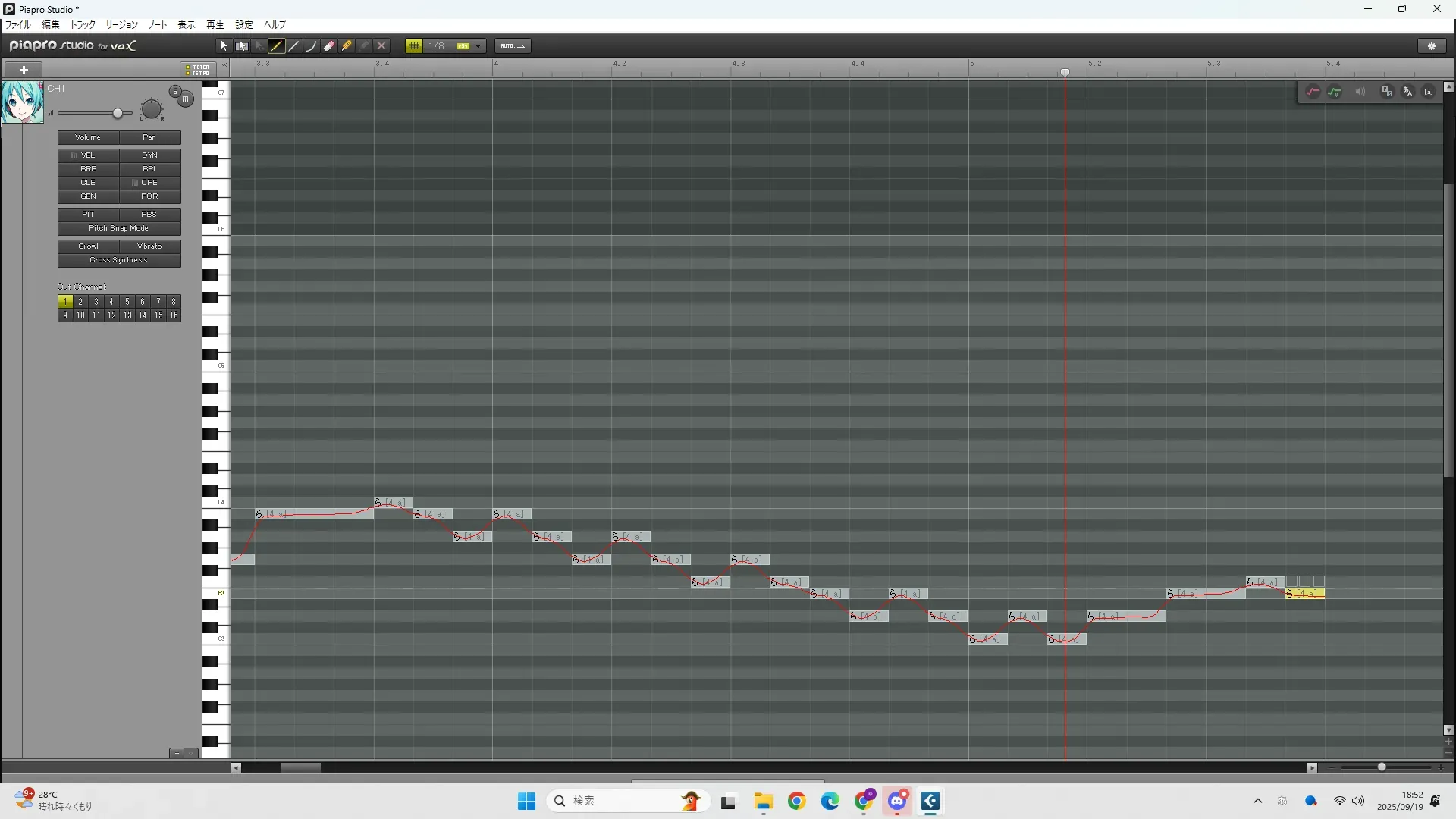Select the arrow pointer tool
This screenshot has height=819, width=1456.
pyautogui.click(x=224, y=46)
